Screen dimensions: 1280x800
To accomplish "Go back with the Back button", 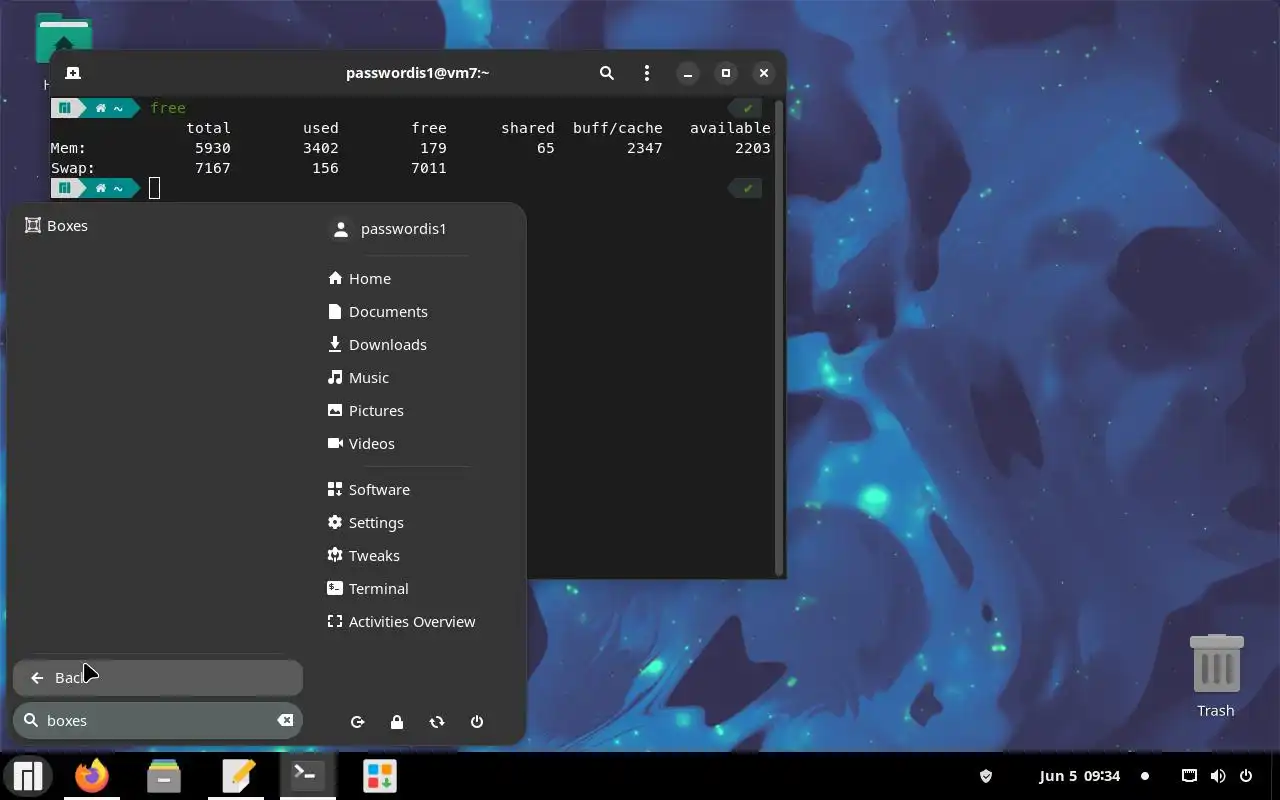I will [x=157, y=678].
